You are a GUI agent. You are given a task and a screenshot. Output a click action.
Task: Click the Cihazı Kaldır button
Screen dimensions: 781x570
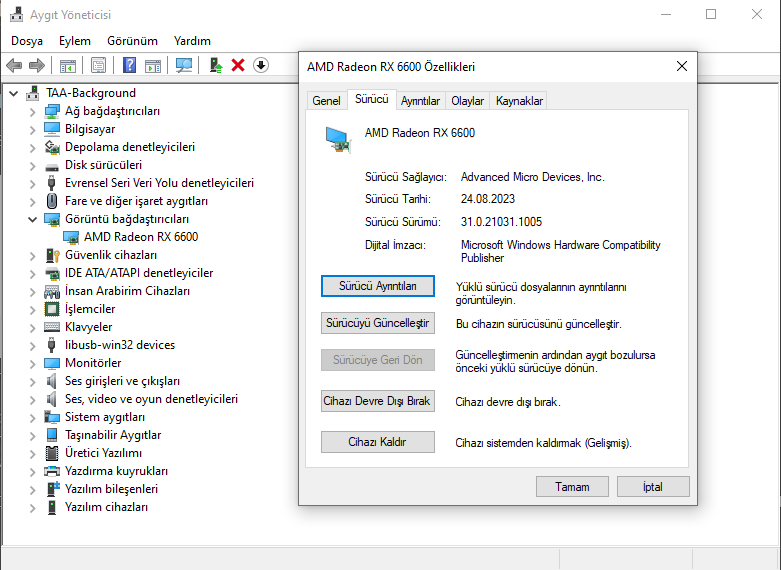(378, 442)
